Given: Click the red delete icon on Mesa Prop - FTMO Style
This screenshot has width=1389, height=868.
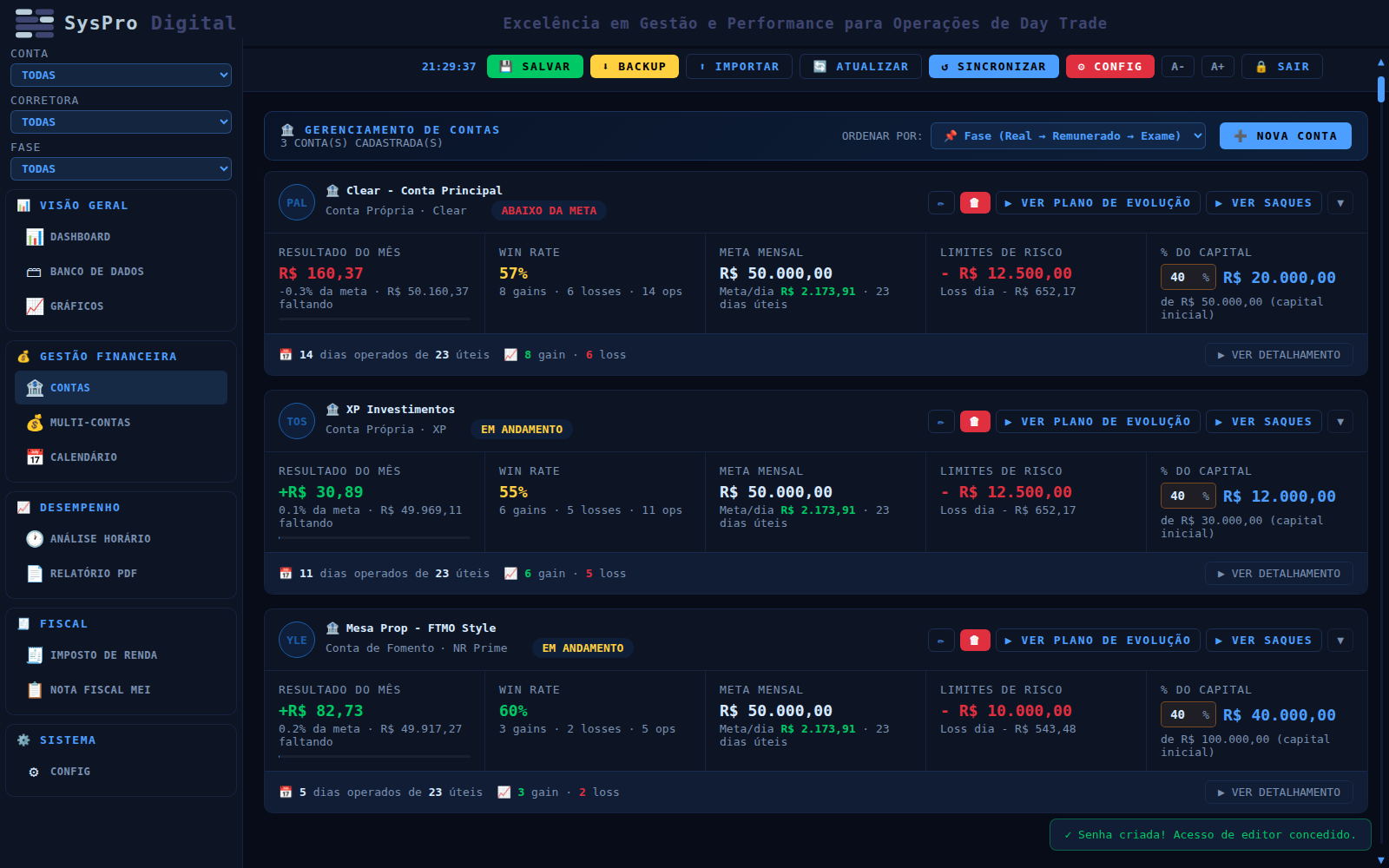Looking at the screenshot, I should (x=975, y=641).
